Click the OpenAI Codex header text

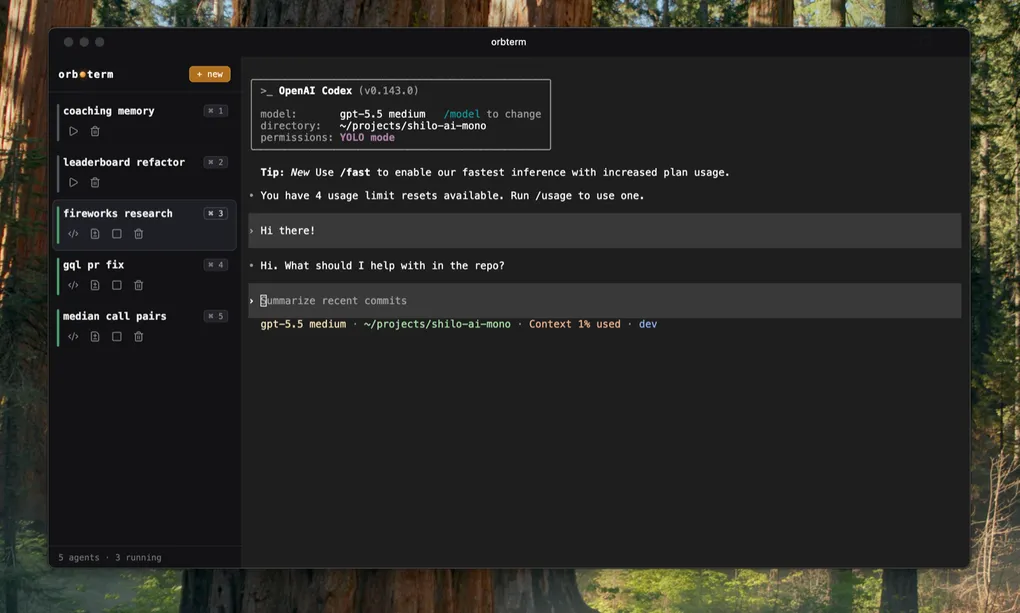[315, 91]
